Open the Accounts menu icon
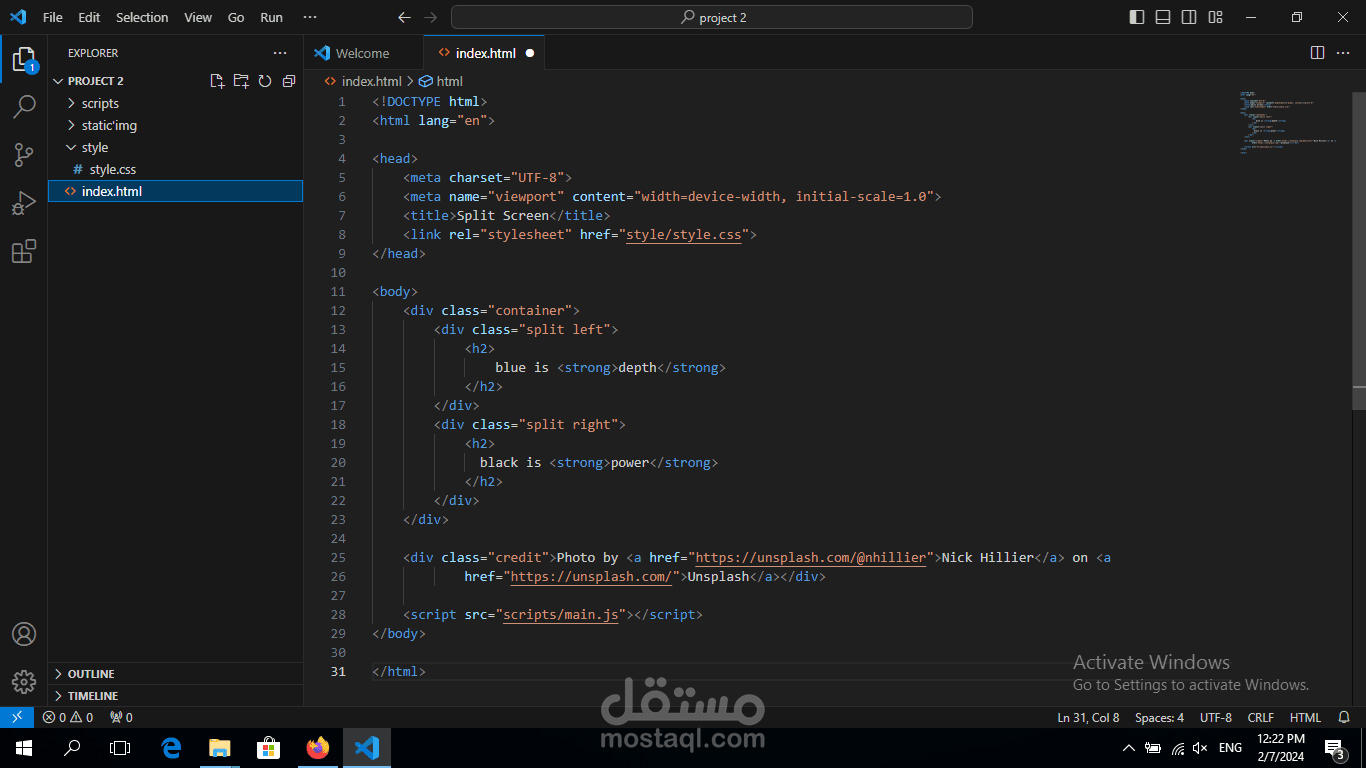This screenshot has width=1366, height=768. (x=24, y=634)
